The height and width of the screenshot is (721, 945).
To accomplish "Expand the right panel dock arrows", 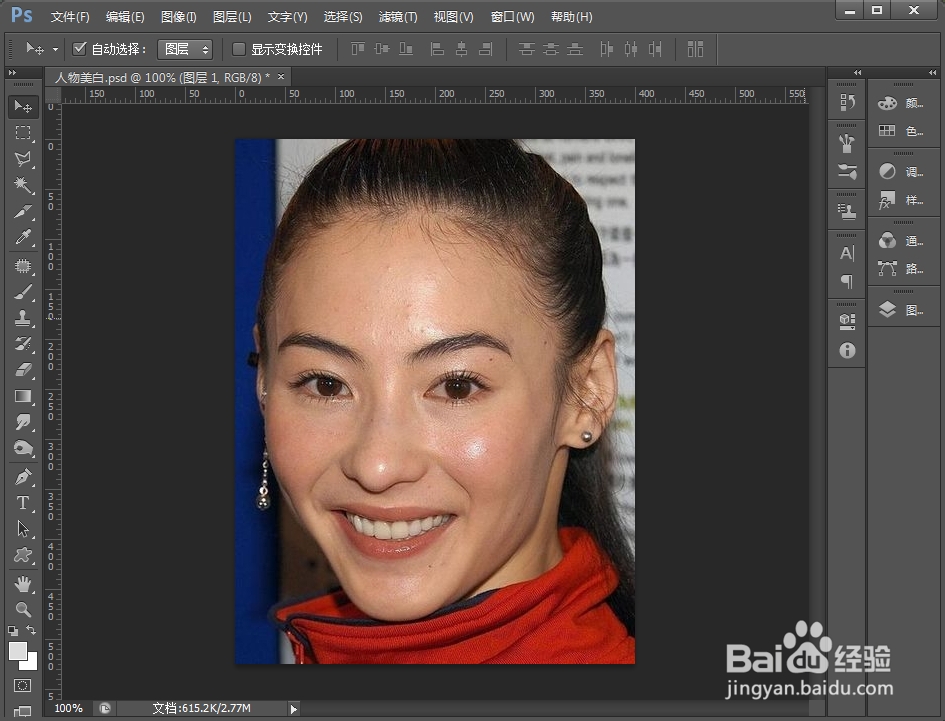I will tap(933, 72).
